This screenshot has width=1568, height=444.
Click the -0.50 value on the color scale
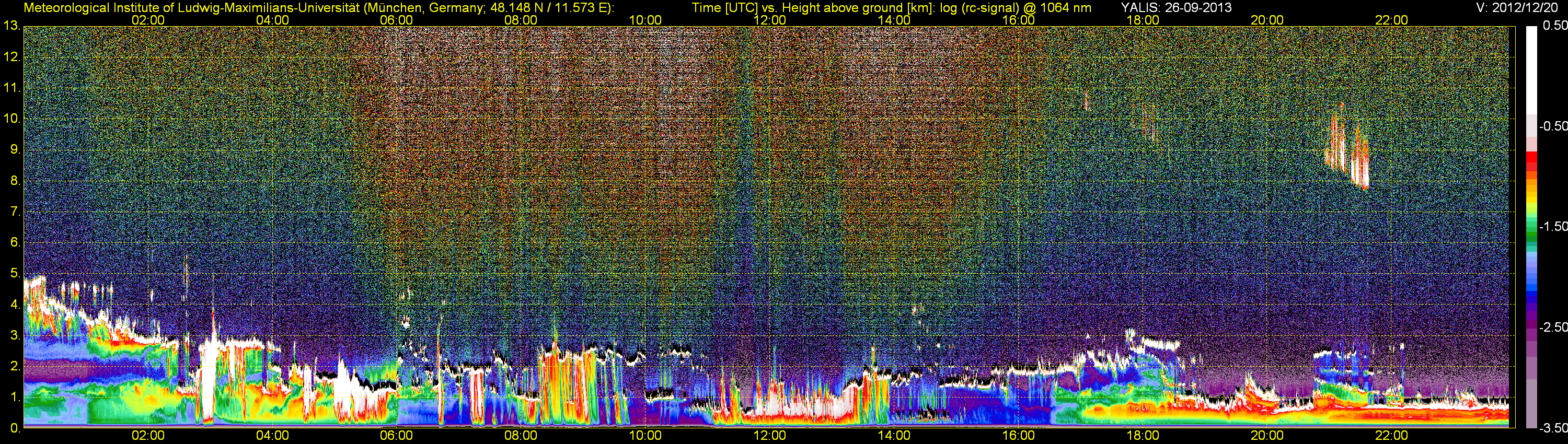[1553, 126]
